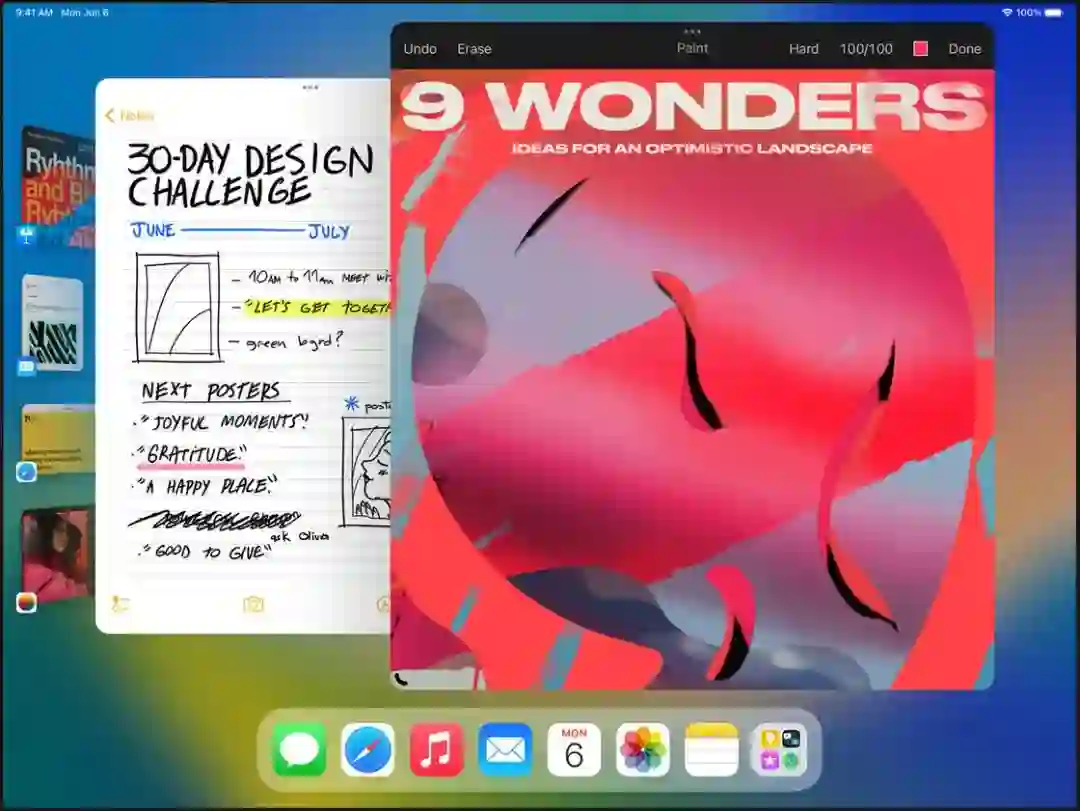Tap Undo in the Paint toolbar
The image size is (1080, 811).
[420, 49]
